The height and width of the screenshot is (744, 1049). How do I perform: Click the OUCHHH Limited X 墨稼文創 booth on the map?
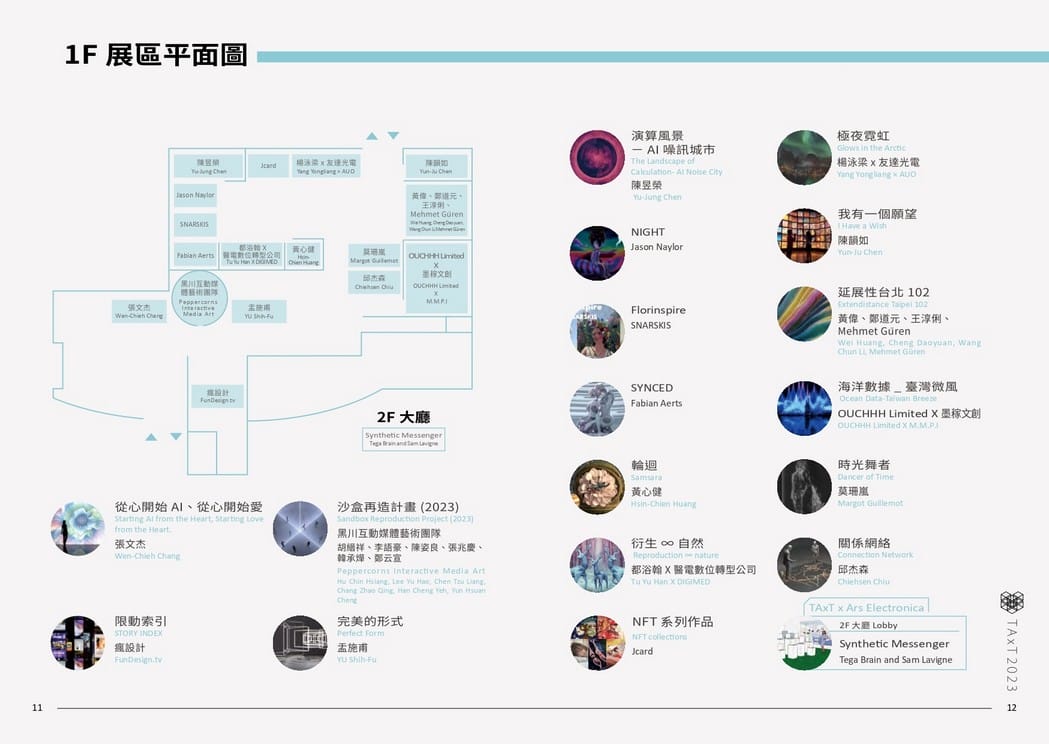click(436, 278)
